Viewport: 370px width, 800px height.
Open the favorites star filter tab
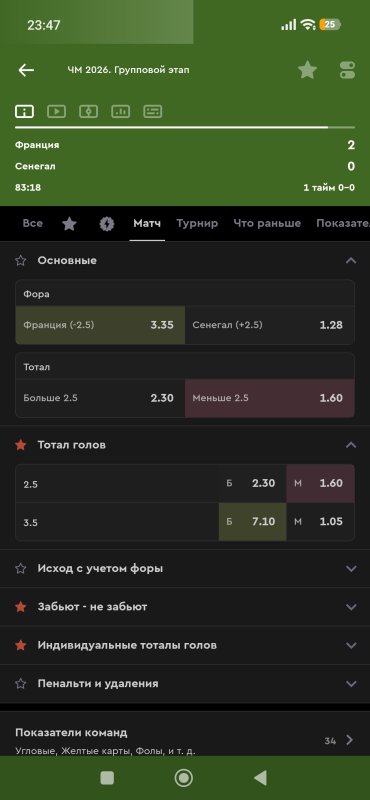coord(69,223)
